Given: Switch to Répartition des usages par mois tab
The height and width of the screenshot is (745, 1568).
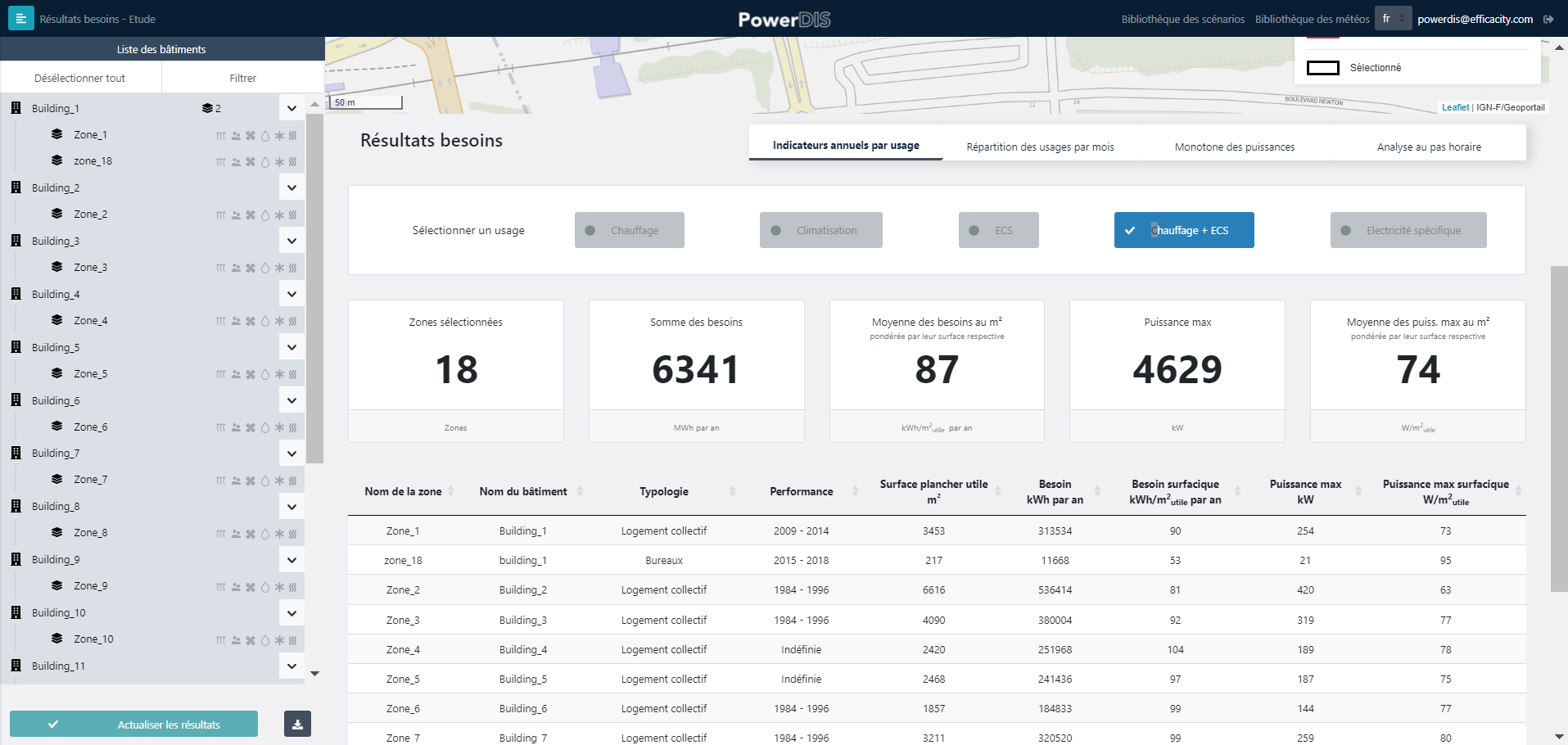Looking at the screenshot, I should point(1040,147).
